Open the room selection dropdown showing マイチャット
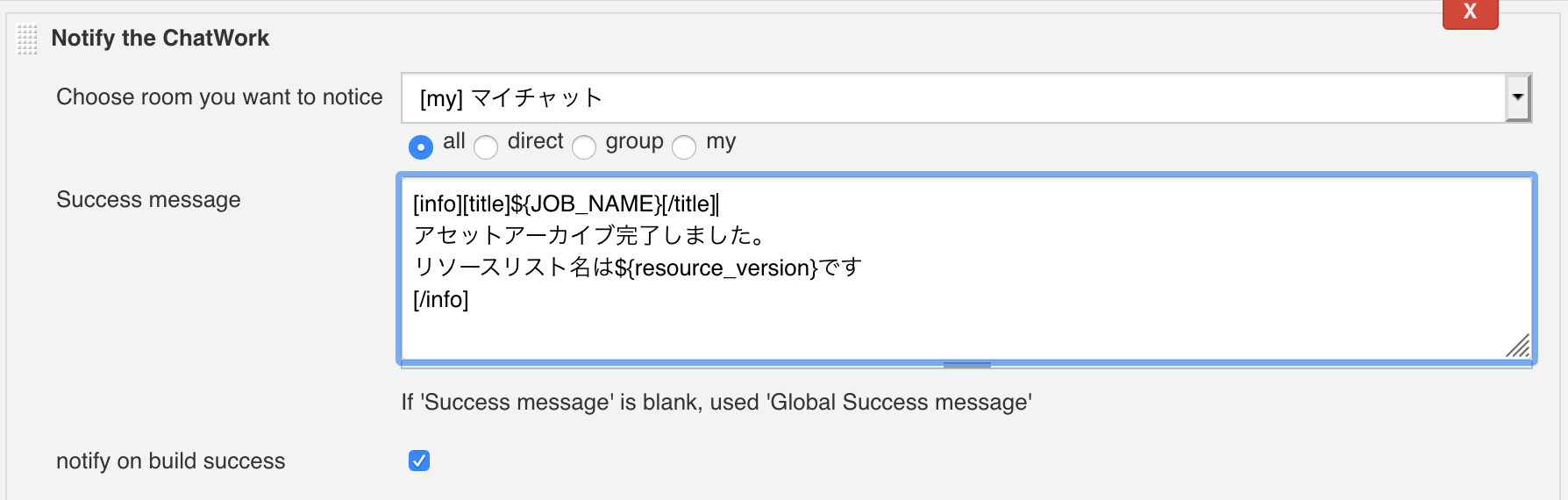 [952, 98]
